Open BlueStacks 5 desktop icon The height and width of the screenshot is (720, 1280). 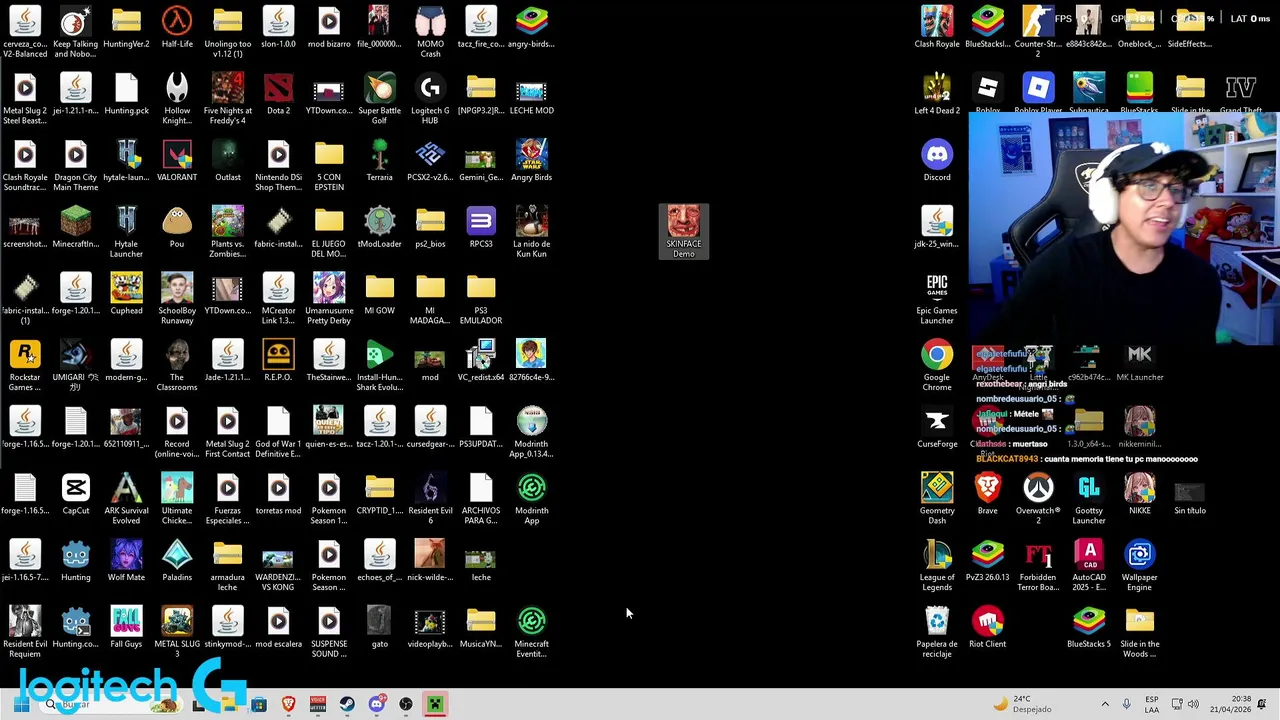point(1089,629)
